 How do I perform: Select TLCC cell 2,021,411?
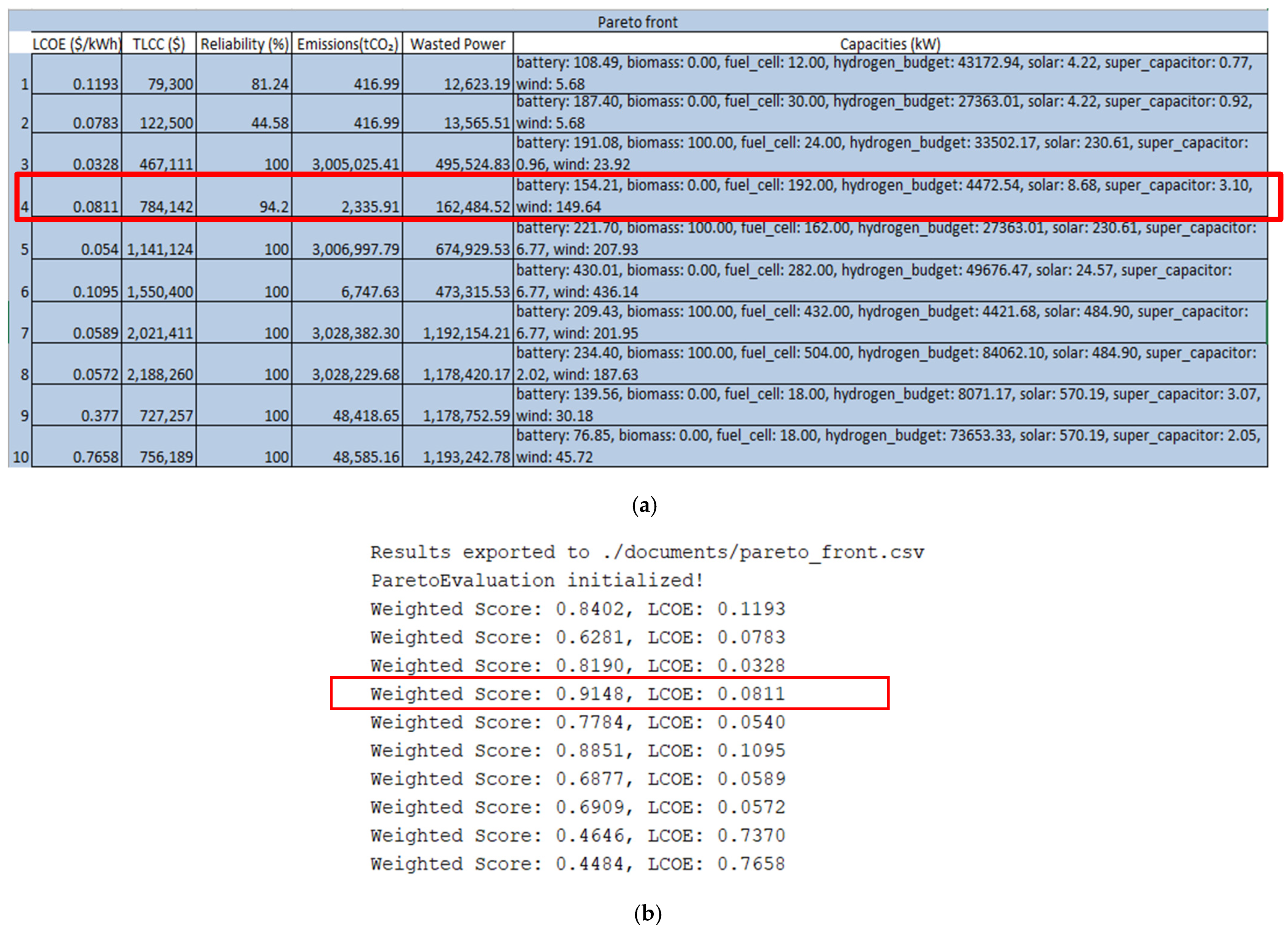158,322
